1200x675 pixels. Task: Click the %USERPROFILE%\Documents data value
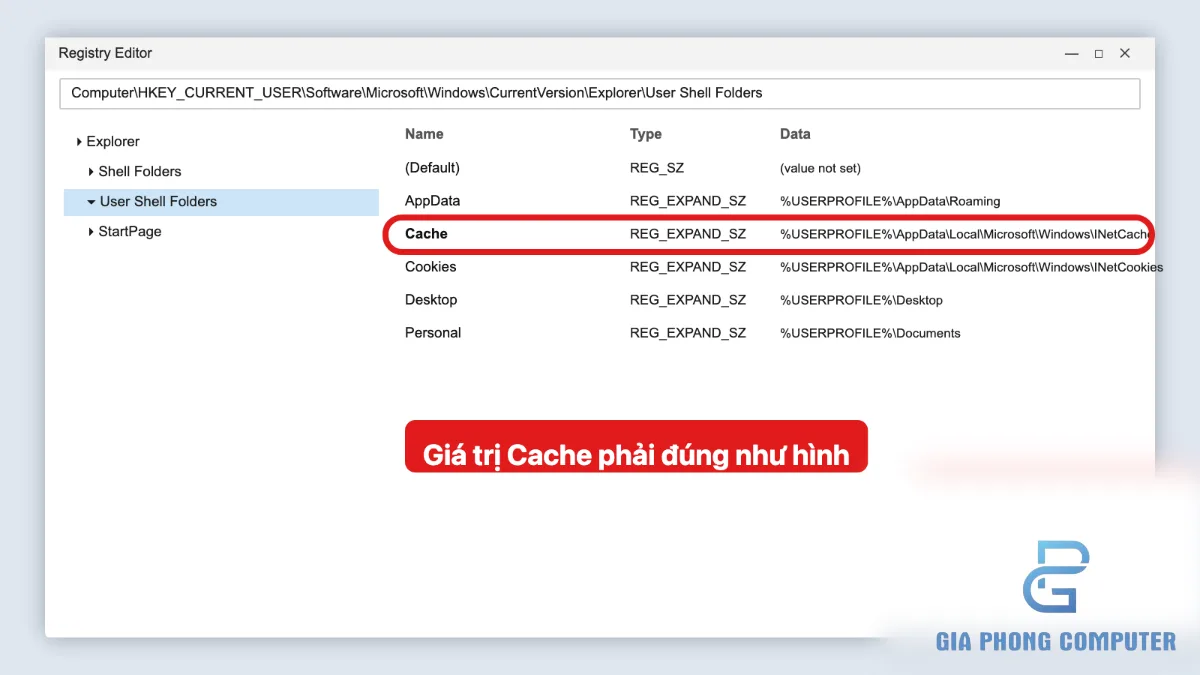point(870,333)
